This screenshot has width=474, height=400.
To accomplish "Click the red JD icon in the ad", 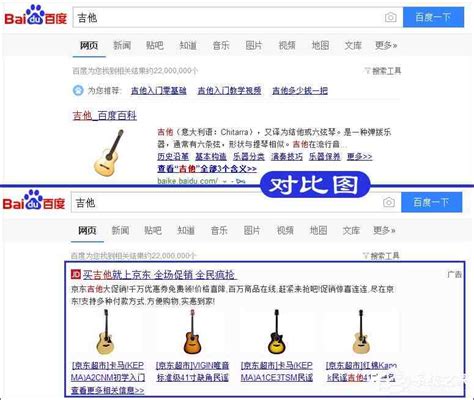I will coord(76,275).
